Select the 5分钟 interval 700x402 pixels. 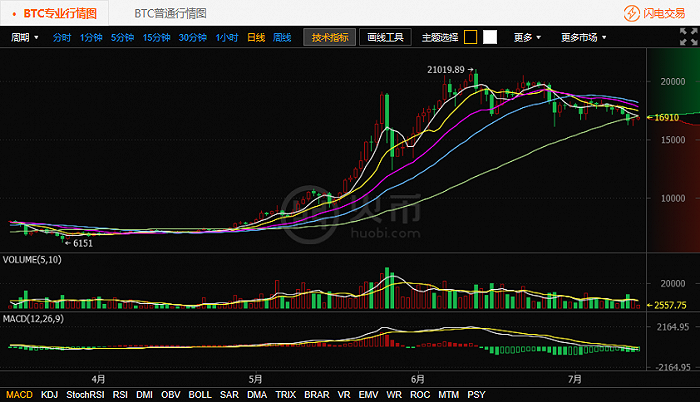pyautogui.click(x=122, y=38)
